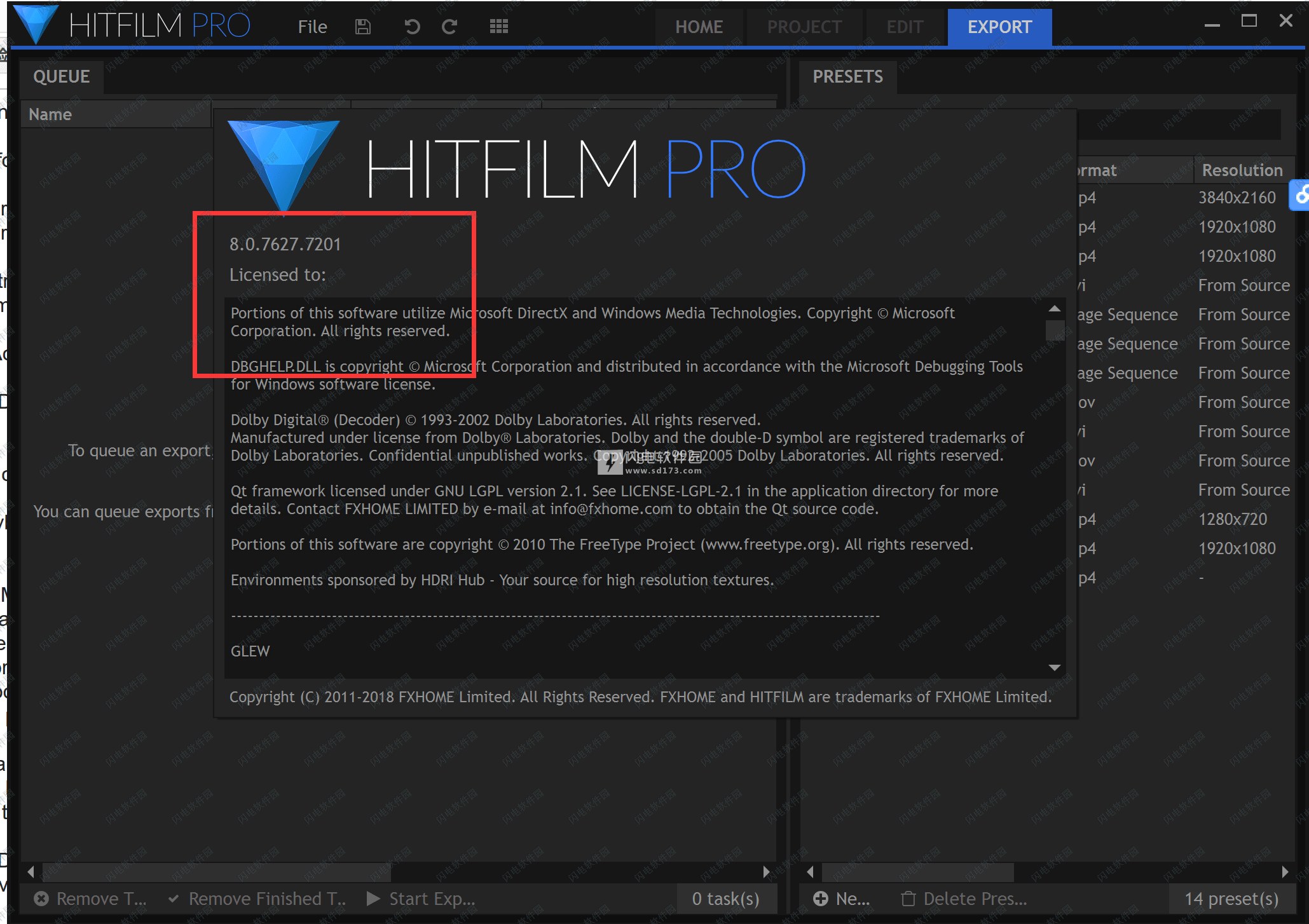Click the Start Exporting button
1309x924 pixels.
coord(421,899)
